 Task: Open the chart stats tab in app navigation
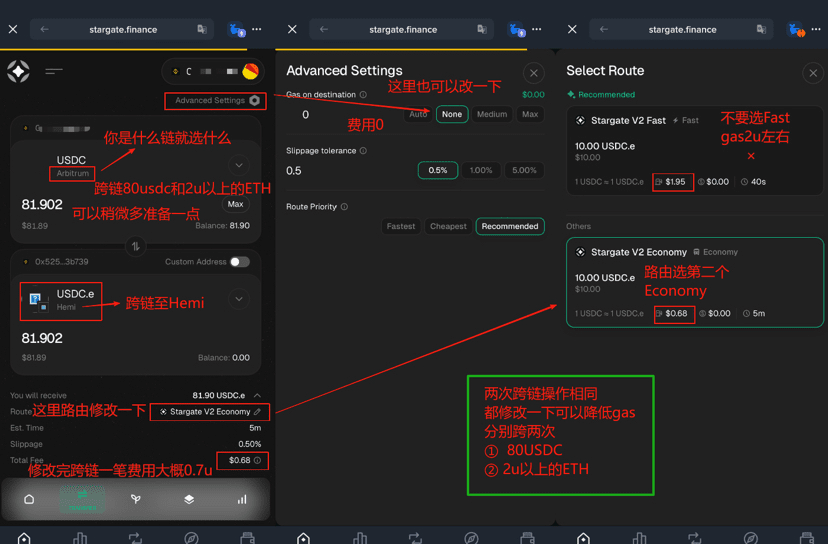[242, 499]
